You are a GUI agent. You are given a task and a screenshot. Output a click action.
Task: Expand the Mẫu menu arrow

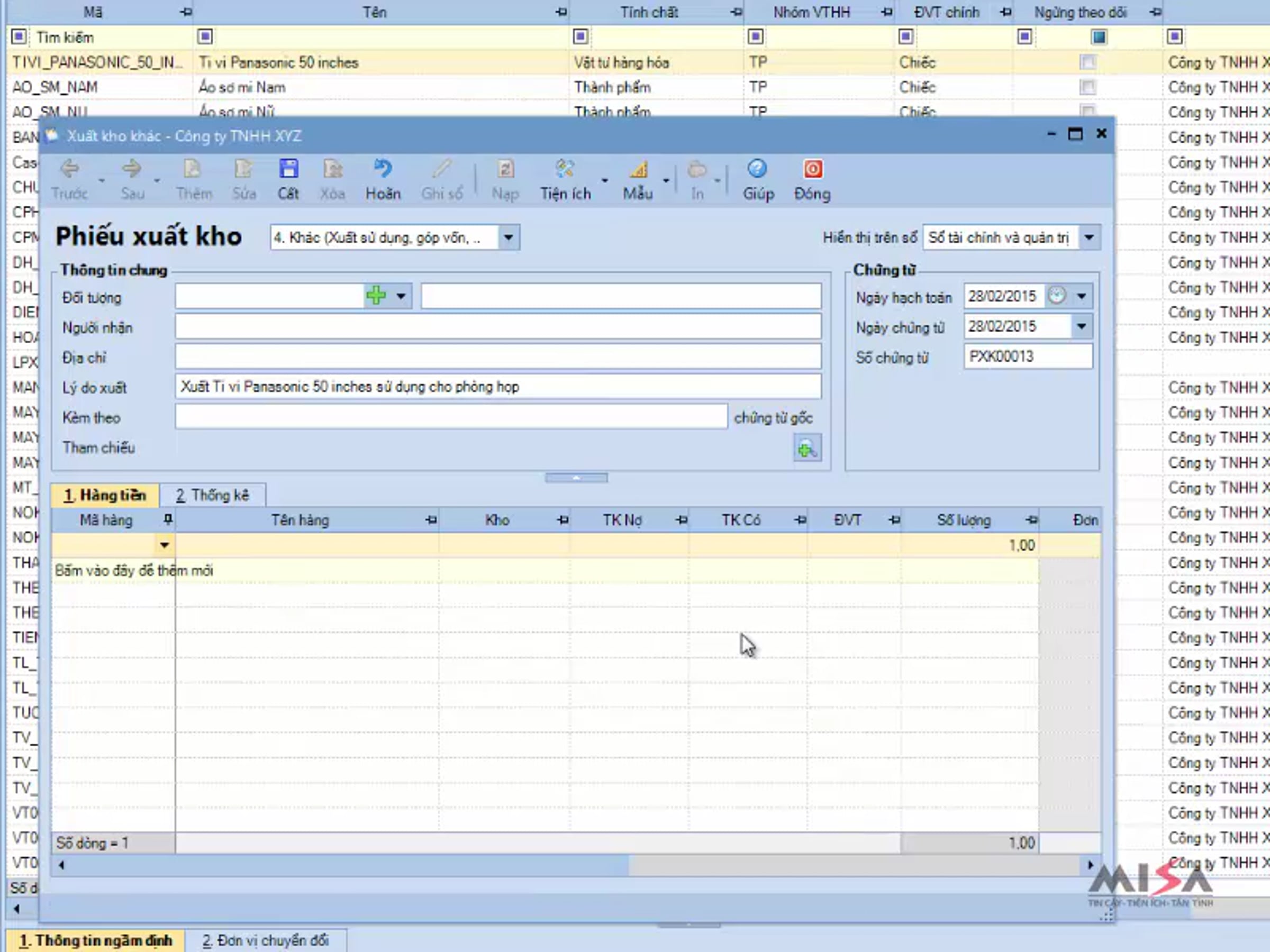(x=666, y=180)
